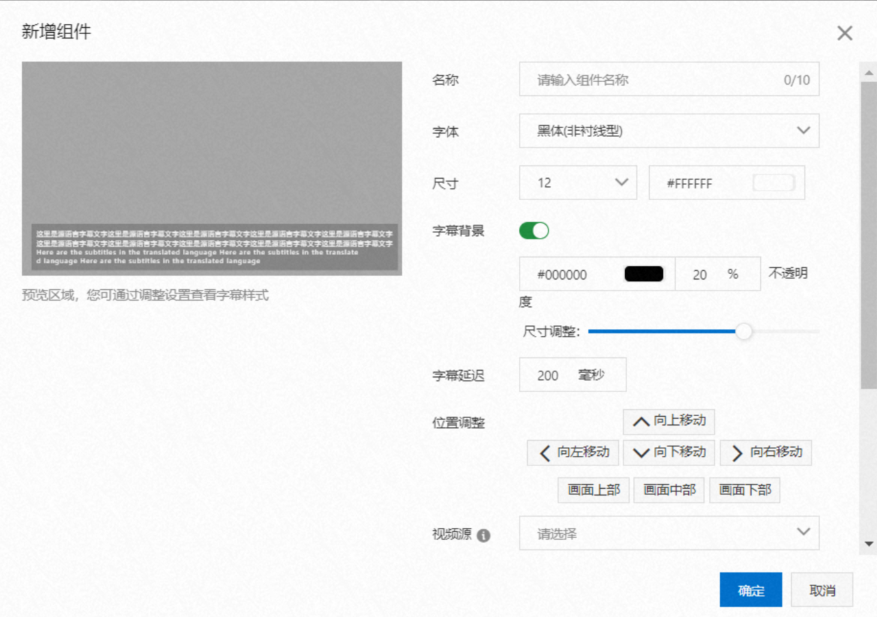
Task: Open the 尺寸 font size dropdown
Action: (577, 182)
